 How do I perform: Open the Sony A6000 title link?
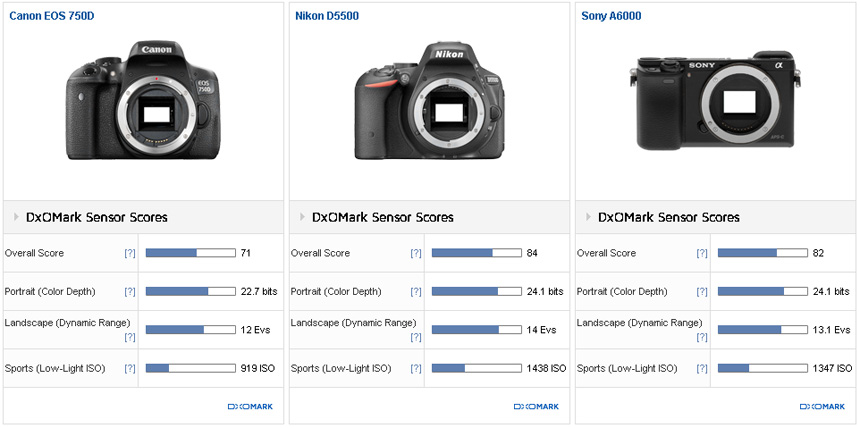tap(611, 16)
